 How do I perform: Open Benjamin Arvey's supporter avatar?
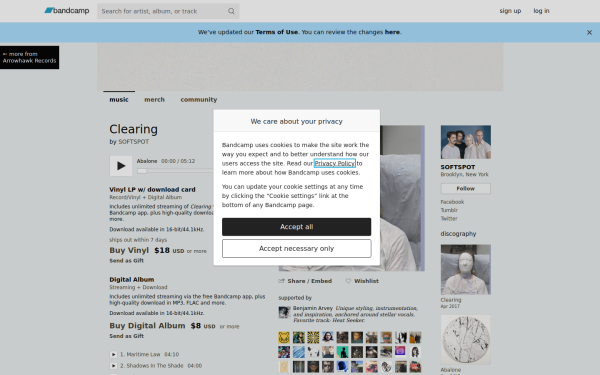coord(284,313)
